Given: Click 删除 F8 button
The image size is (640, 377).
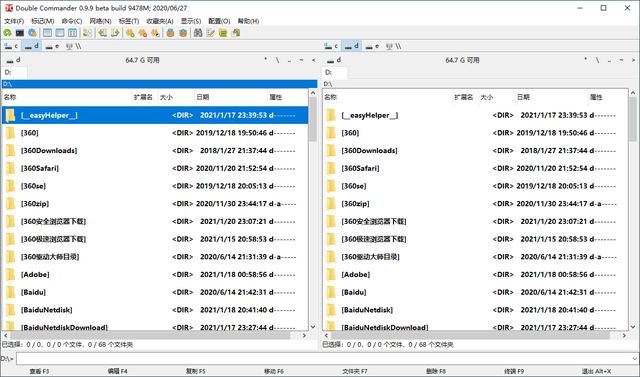Looking at the screenshot, I should click(x=436, y=371).
